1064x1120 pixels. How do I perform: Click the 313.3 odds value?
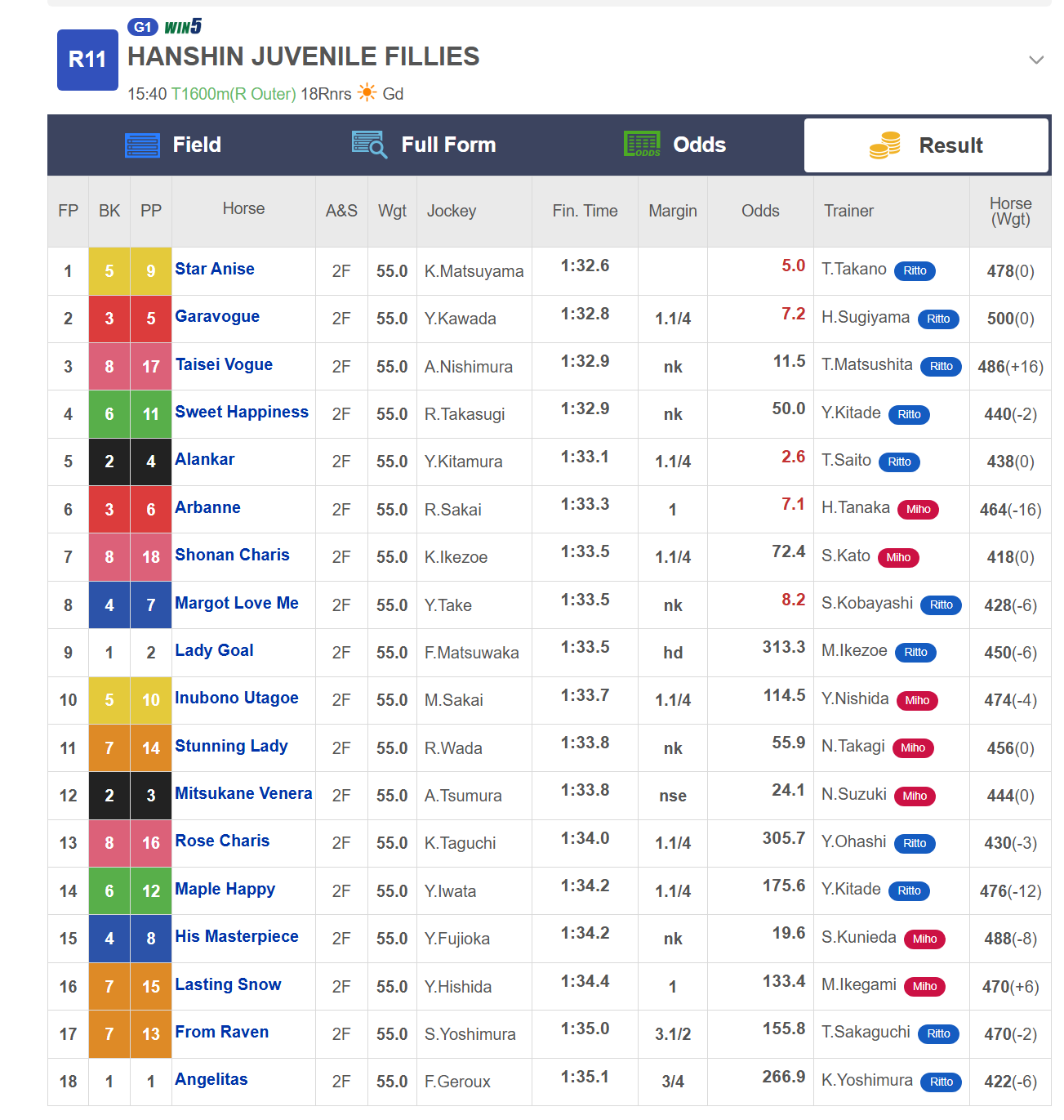[x=784, y=647]
